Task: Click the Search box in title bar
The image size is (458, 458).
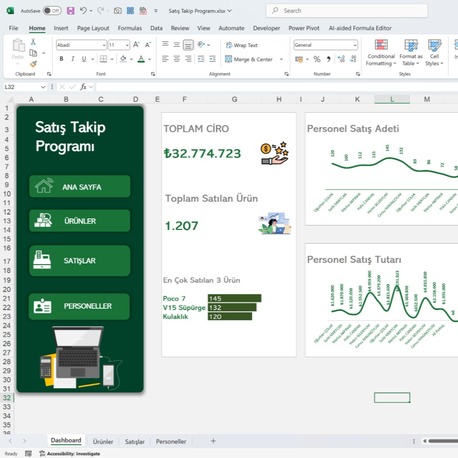Action: [x=347, y=11]
